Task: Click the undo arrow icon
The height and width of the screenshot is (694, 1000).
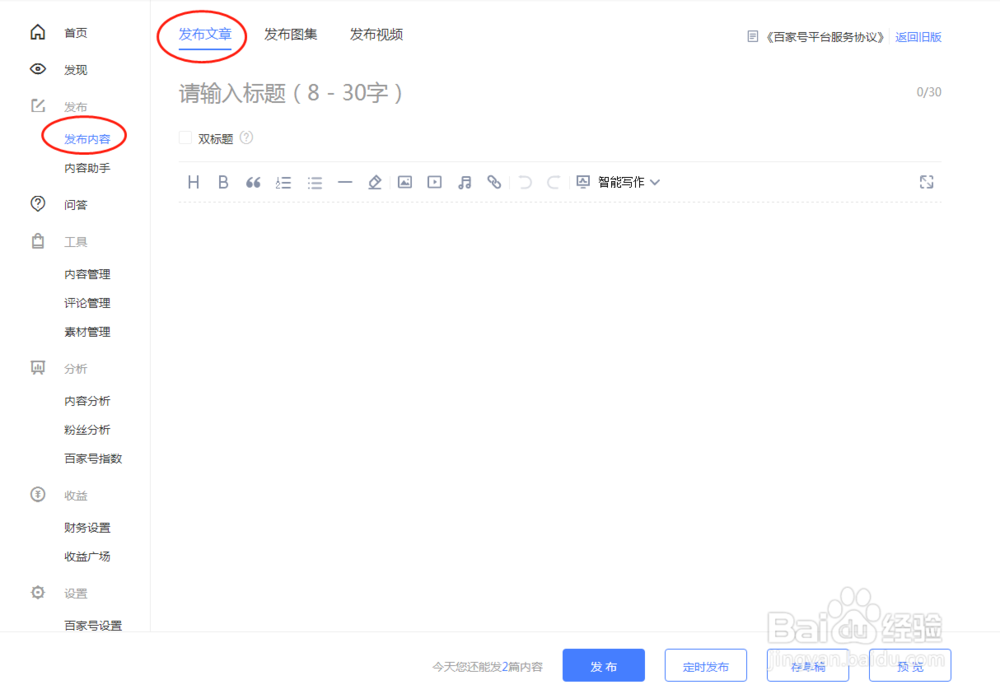Action: tap(523, 182)
